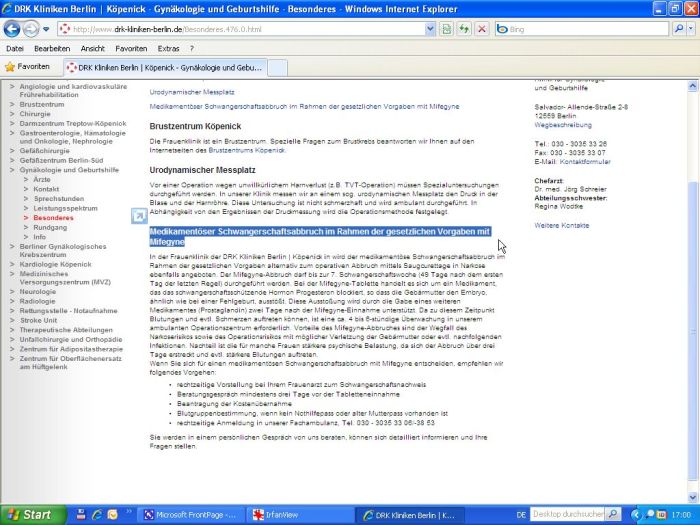Open the Extras menu

[168, 49]
